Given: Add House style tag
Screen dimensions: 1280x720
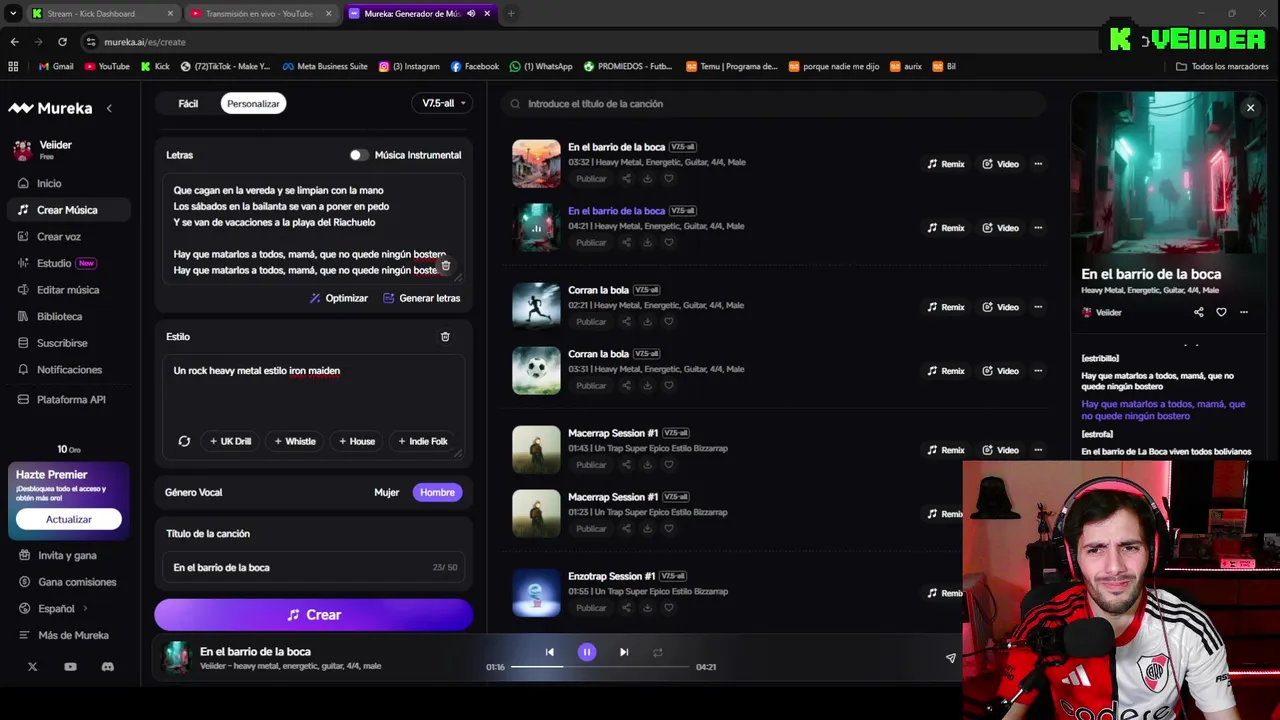Looking at the screenshot, I should tap(357, 441).
